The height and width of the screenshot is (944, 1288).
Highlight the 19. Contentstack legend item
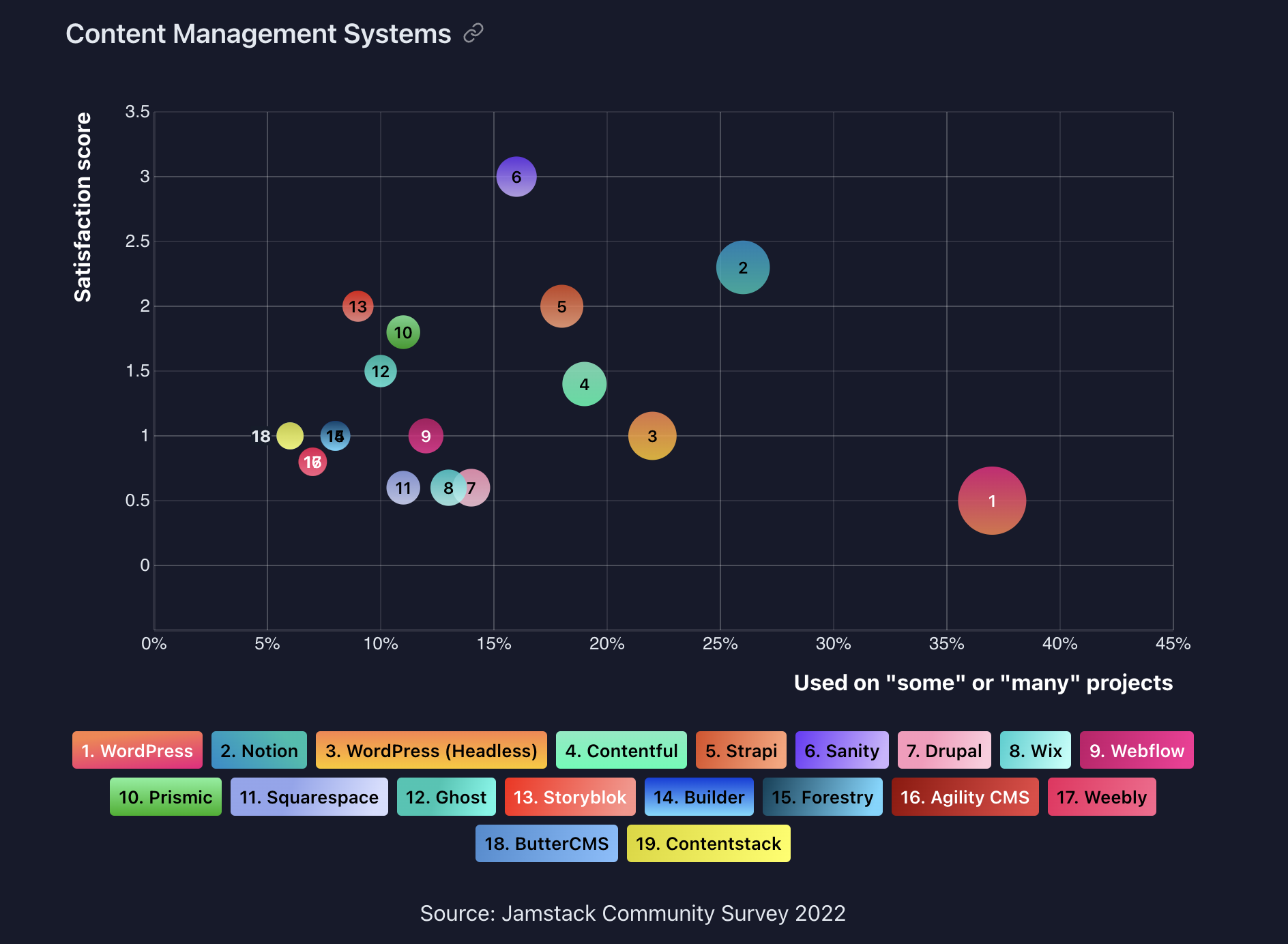pos(709,843)
